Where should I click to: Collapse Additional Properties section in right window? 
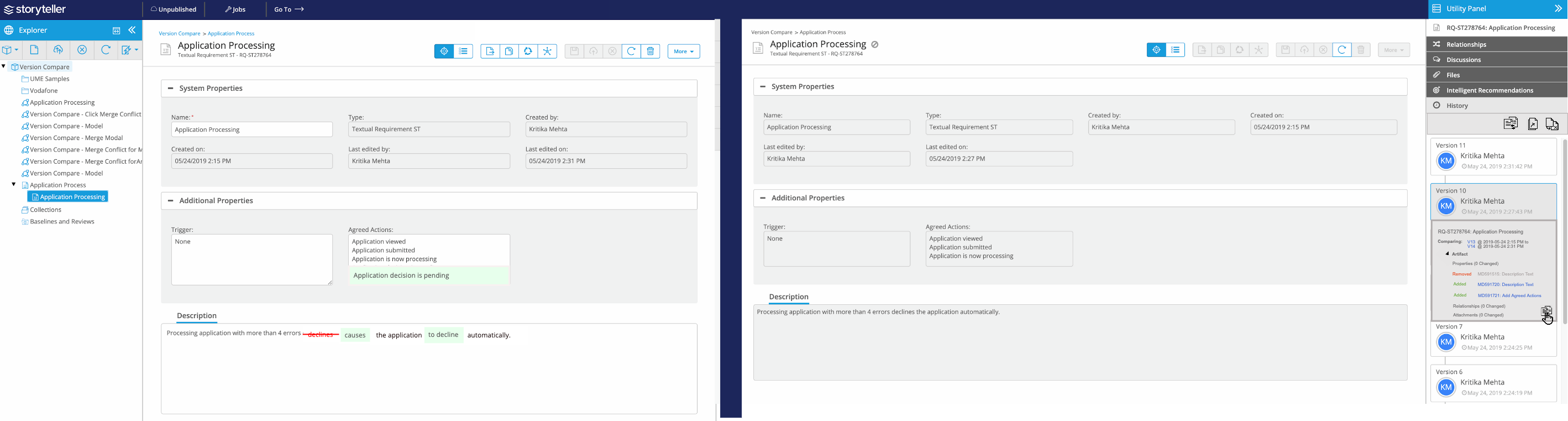click(763, 198)
